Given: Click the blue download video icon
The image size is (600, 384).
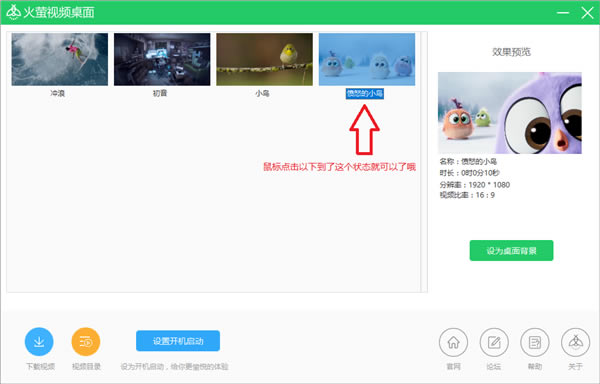Looking at the screenshot, I should pos(39,342).
